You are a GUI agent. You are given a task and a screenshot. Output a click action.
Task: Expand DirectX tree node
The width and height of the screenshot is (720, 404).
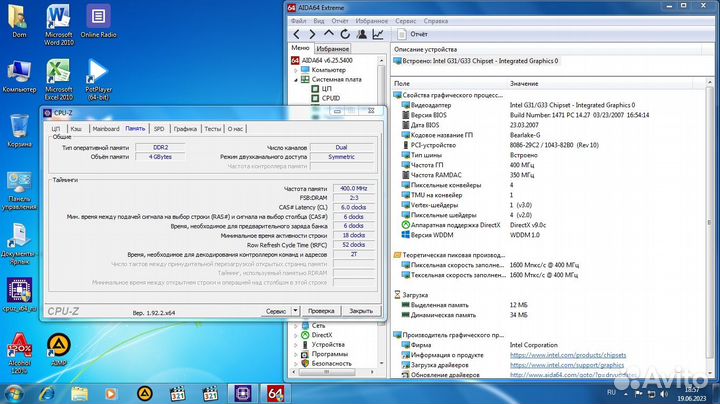click(296, 336)
